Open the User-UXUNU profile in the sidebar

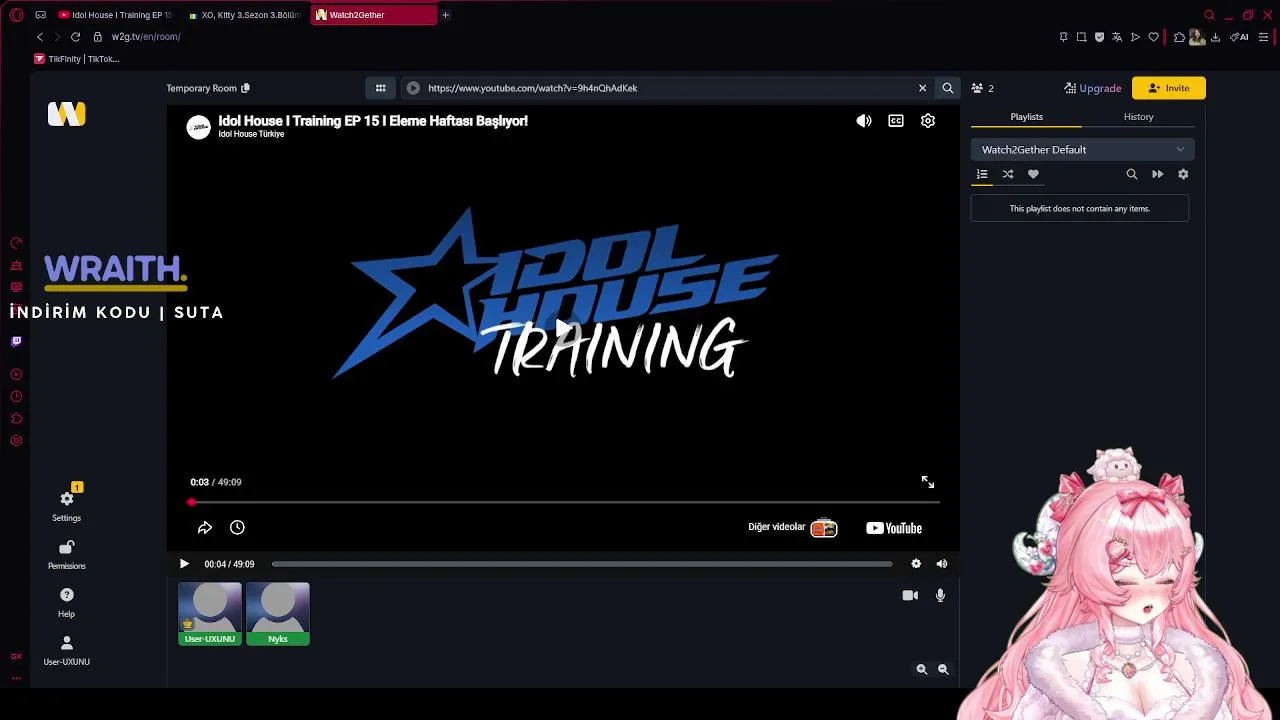(x=67, y=650)
